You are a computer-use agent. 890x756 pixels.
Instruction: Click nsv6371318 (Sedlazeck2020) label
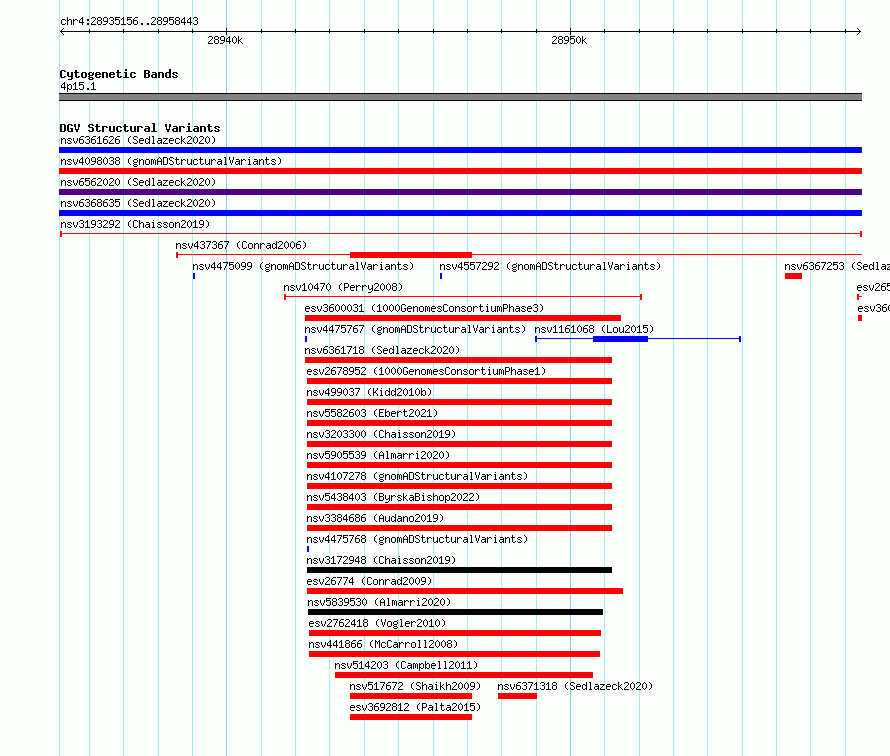(x=576, y=686)
